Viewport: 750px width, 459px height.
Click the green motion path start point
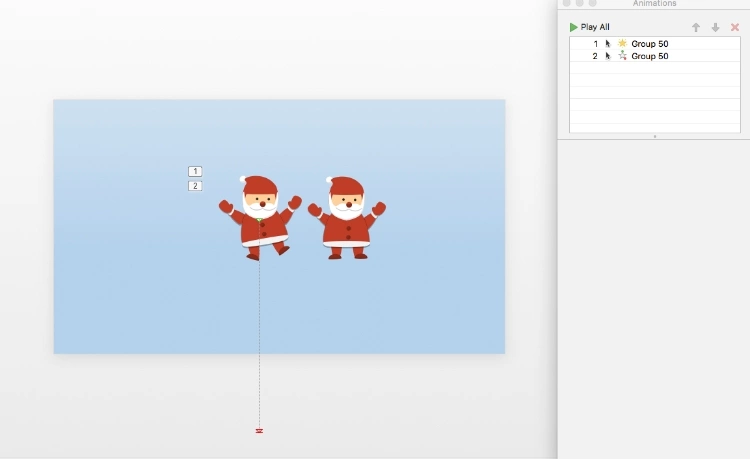[x=259, y=220]
